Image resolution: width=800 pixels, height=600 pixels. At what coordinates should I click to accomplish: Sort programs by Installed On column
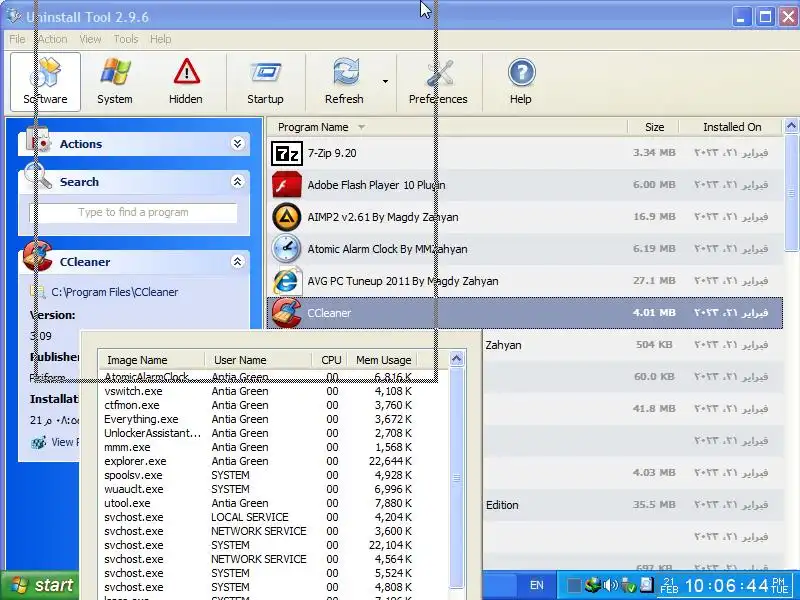coord(731,127)
